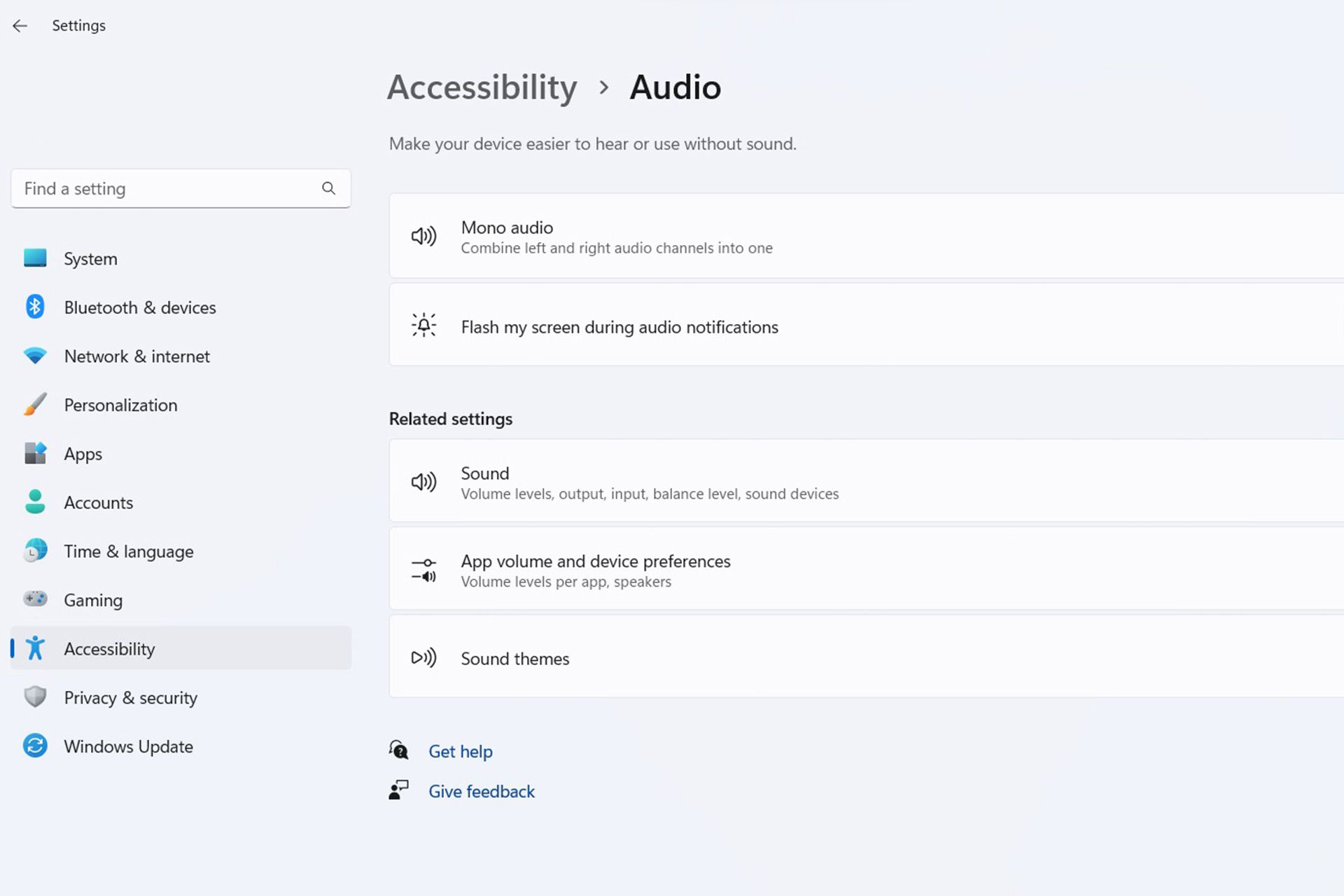Image resolution: width=1344 pixels, height=896 pixels.
Task: Click the Sound volume icon in related settings
Action: point(423,481)
